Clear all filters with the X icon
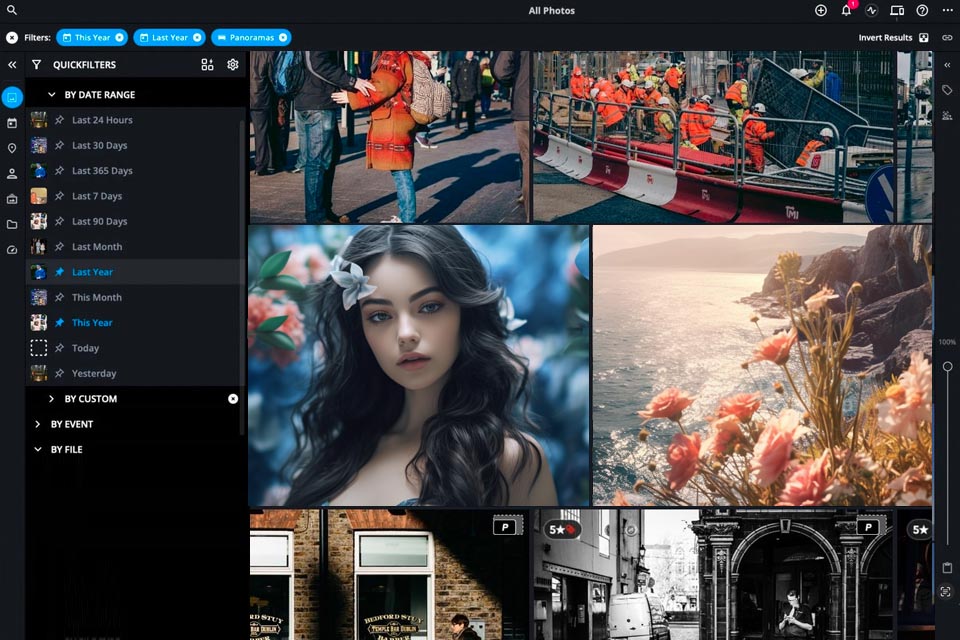960x640 pixels. pos(12,37)
